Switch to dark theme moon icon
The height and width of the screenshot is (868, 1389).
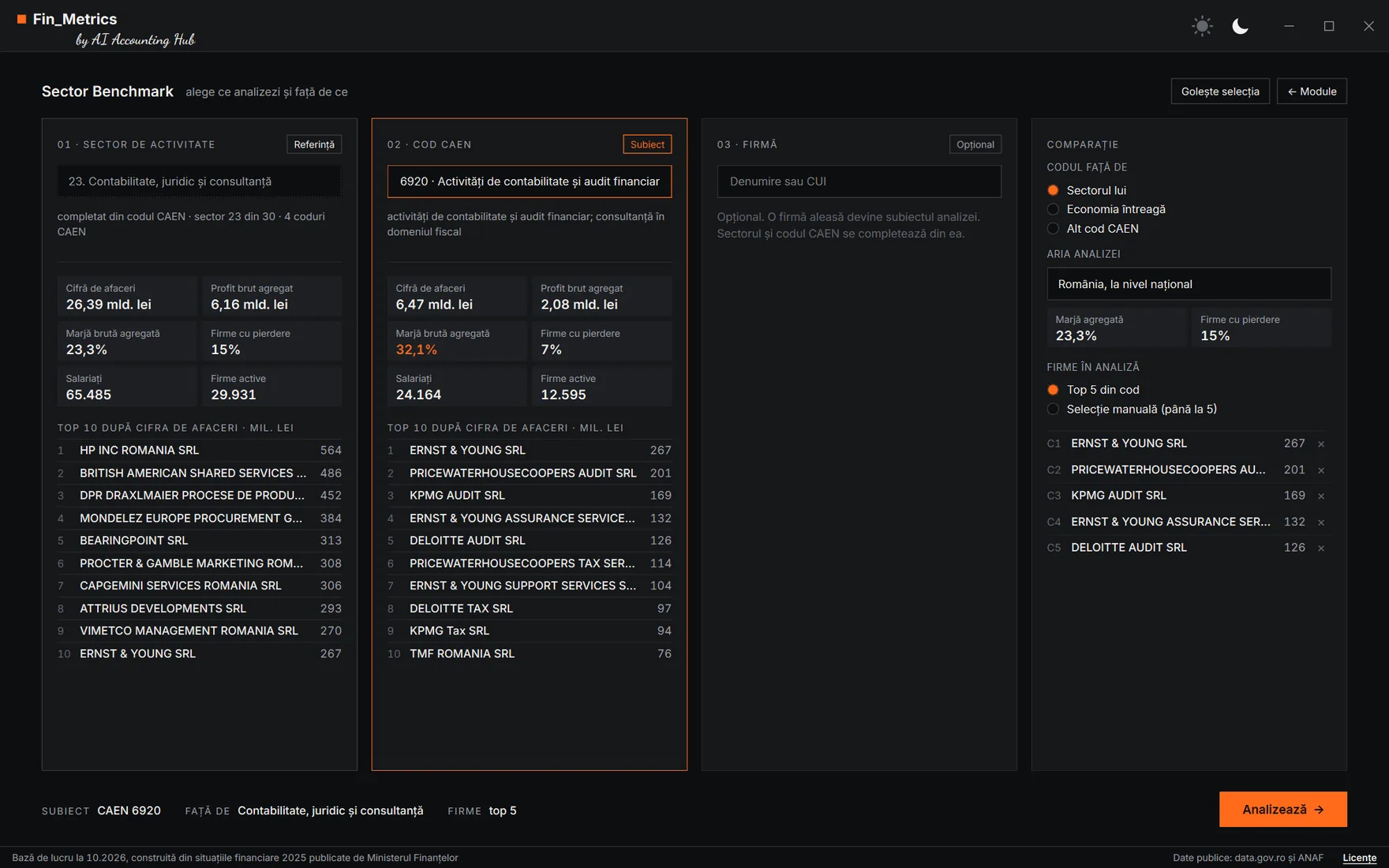(x=1241, y=26)
